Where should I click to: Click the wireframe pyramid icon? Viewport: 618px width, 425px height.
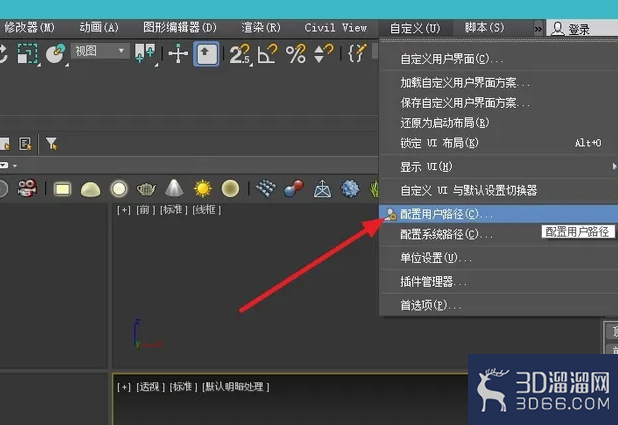point(322,189)
